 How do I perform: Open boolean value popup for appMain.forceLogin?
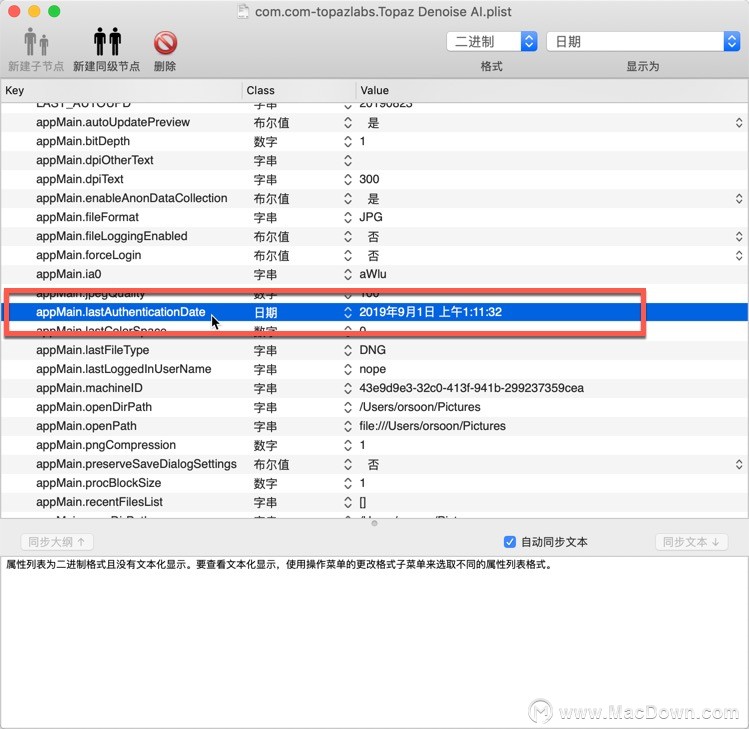[x=738, y=256]
